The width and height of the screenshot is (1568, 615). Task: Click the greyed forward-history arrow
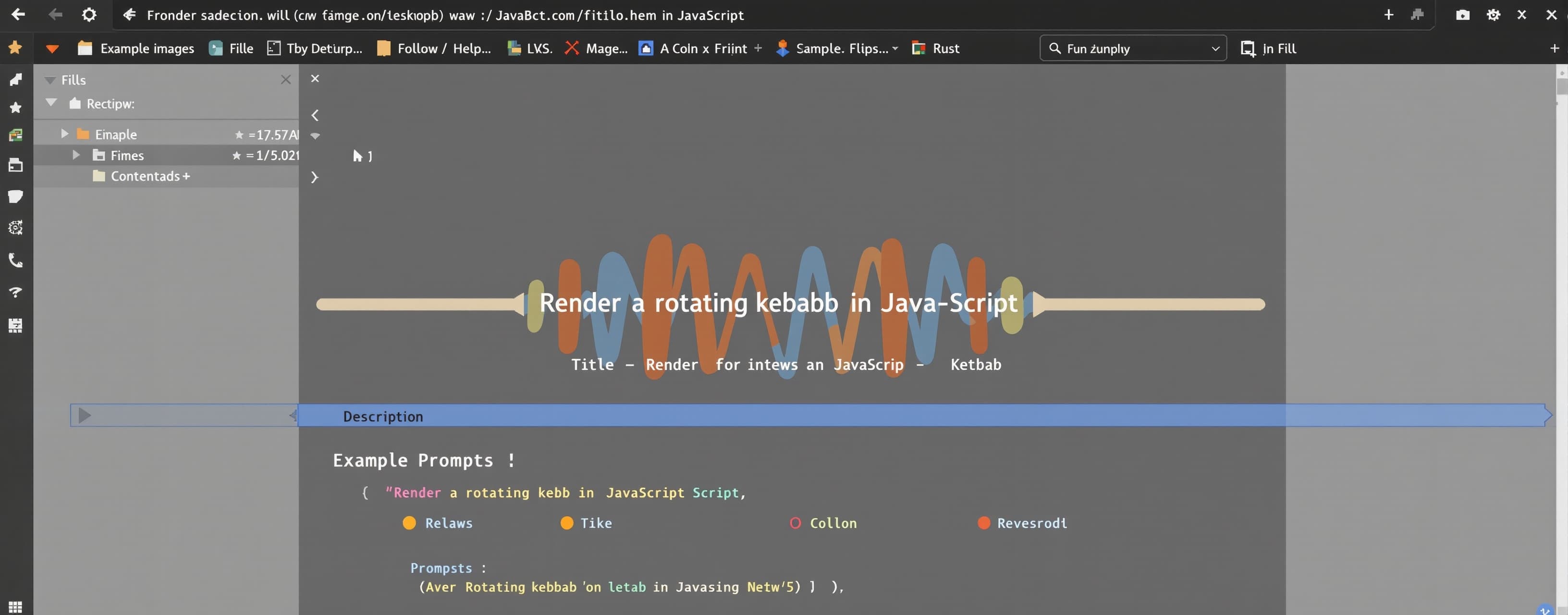(55, 14)
